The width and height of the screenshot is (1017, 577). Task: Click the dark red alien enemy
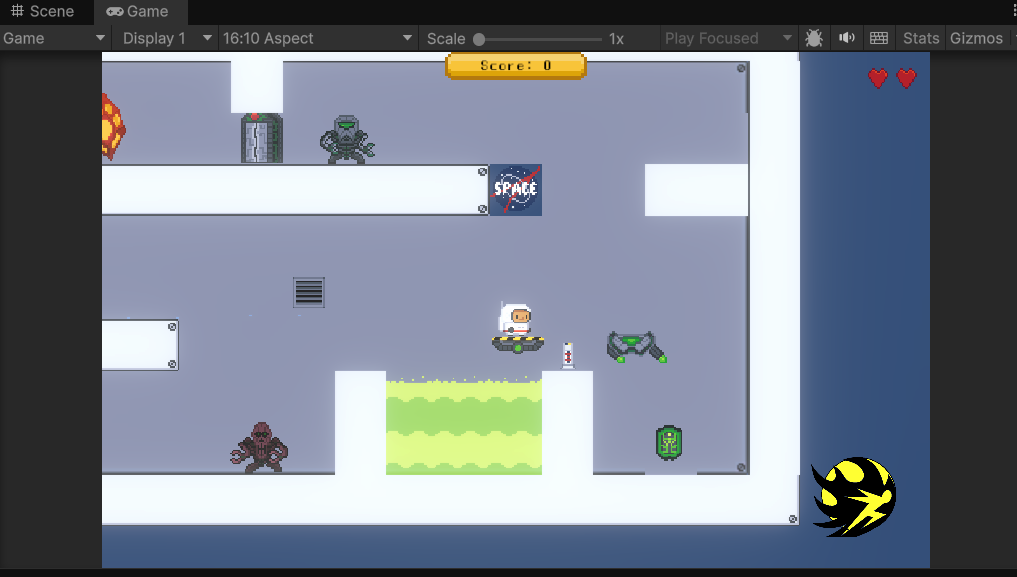point(259,447)
